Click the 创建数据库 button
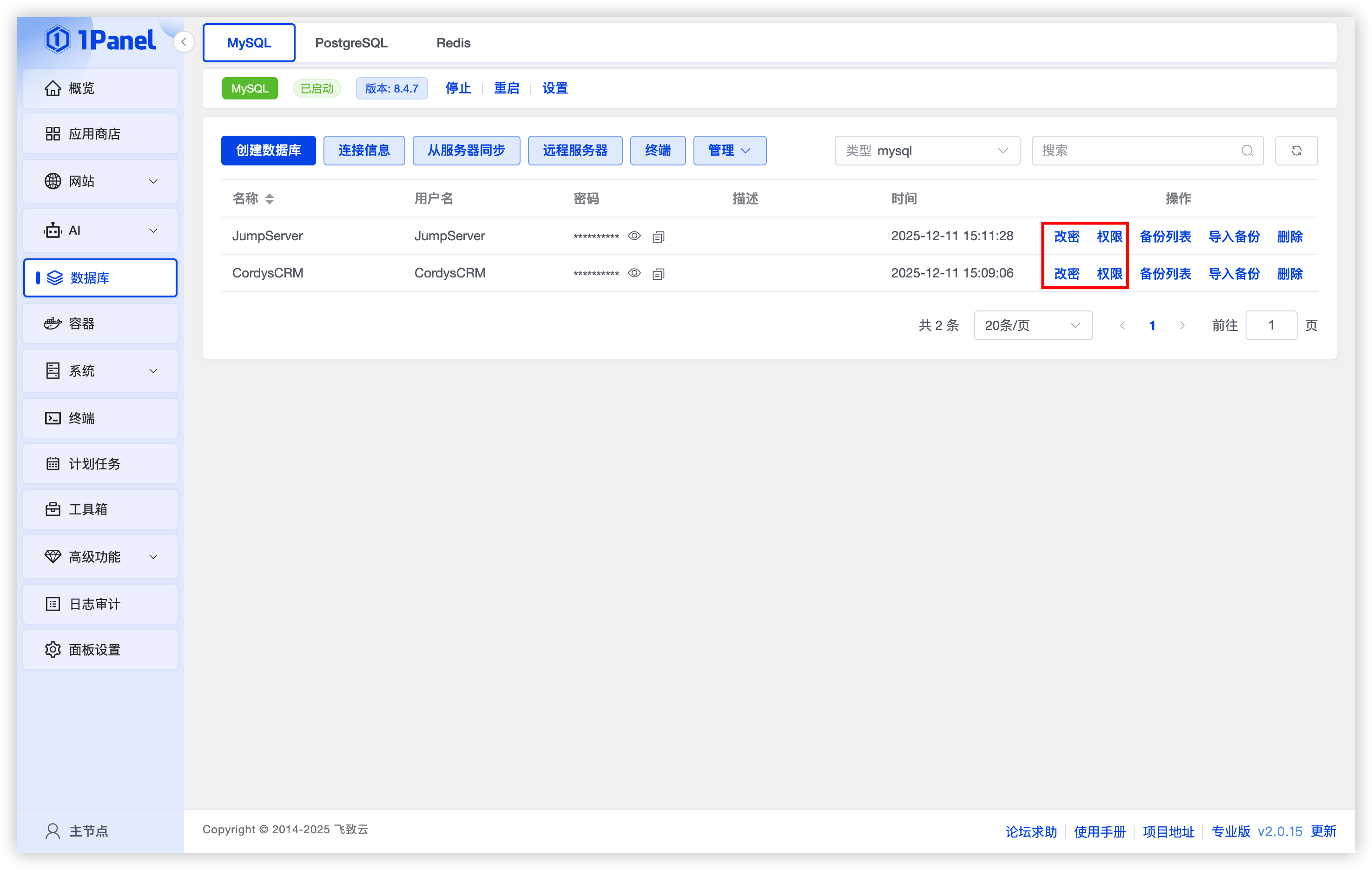Viewport: 1372px width, 870px height. [x=268, y=151]
